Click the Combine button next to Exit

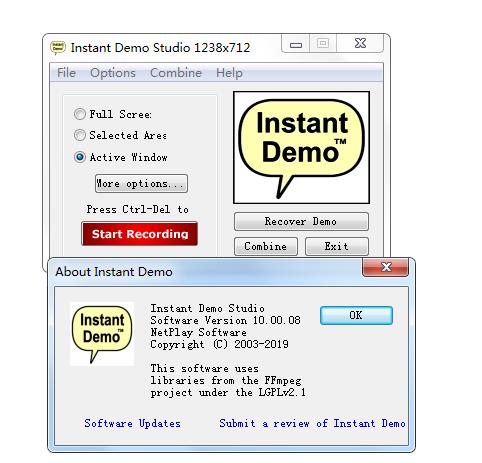(x=266, y=246)
